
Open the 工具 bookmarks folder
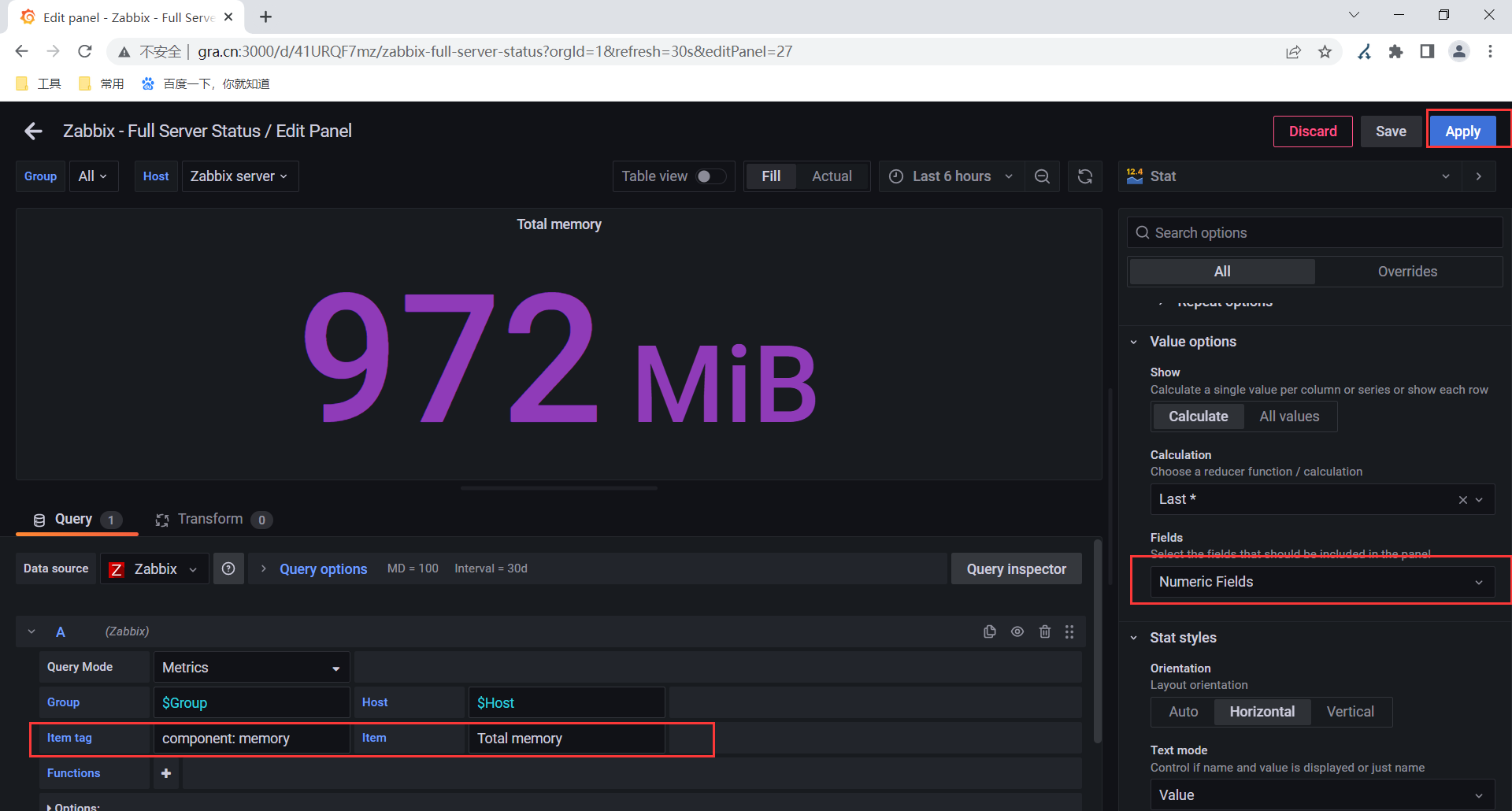coord(39,83)
